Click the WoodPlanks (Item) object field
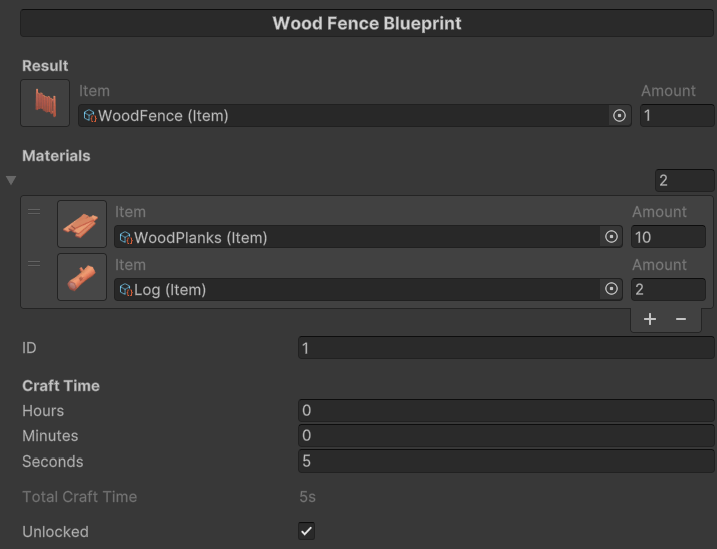 355,237
